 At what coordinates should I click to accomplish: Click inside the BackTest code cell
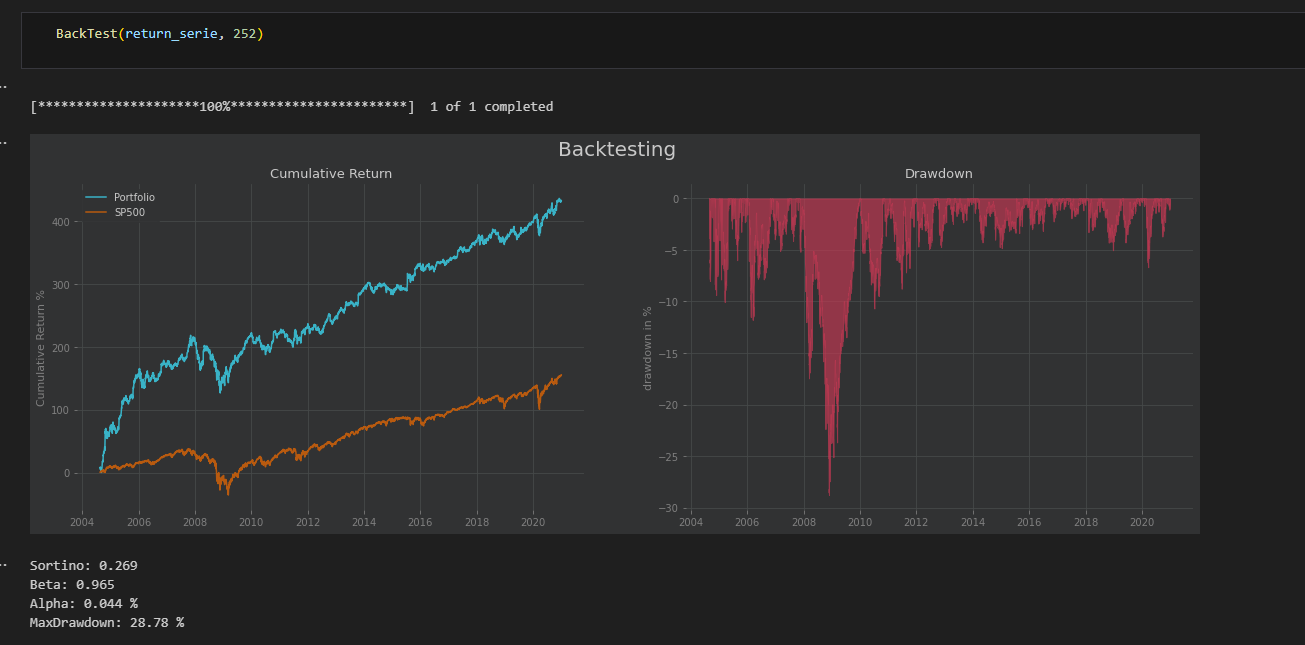tap(662, 40)
